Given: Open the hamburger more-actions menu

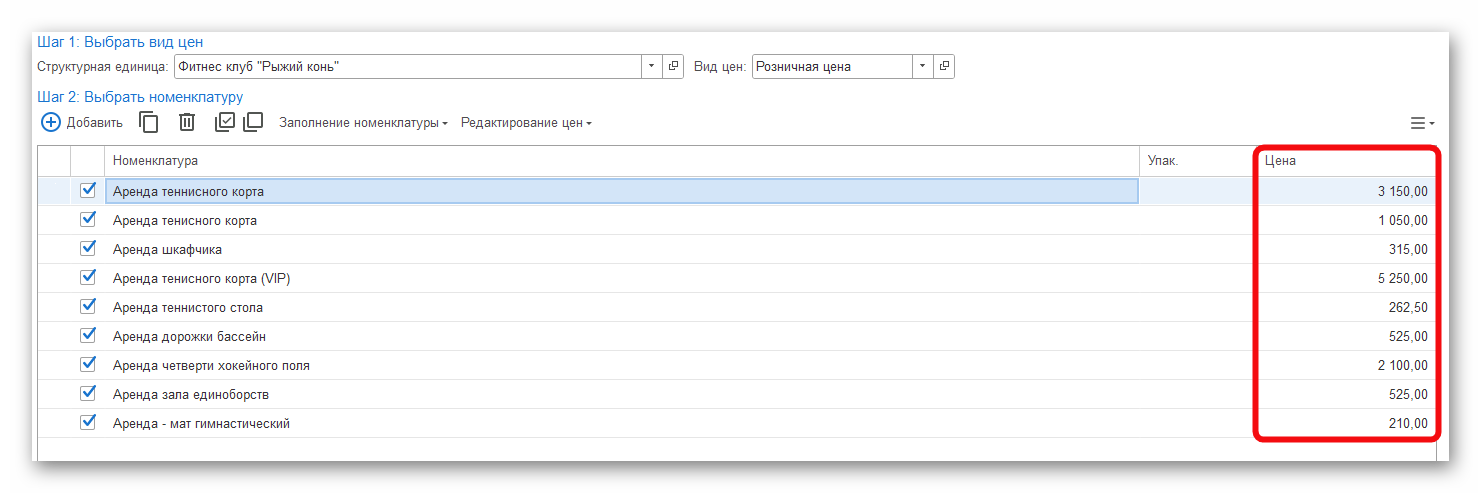Looking at the screenshot, I should pos(1421,124).
